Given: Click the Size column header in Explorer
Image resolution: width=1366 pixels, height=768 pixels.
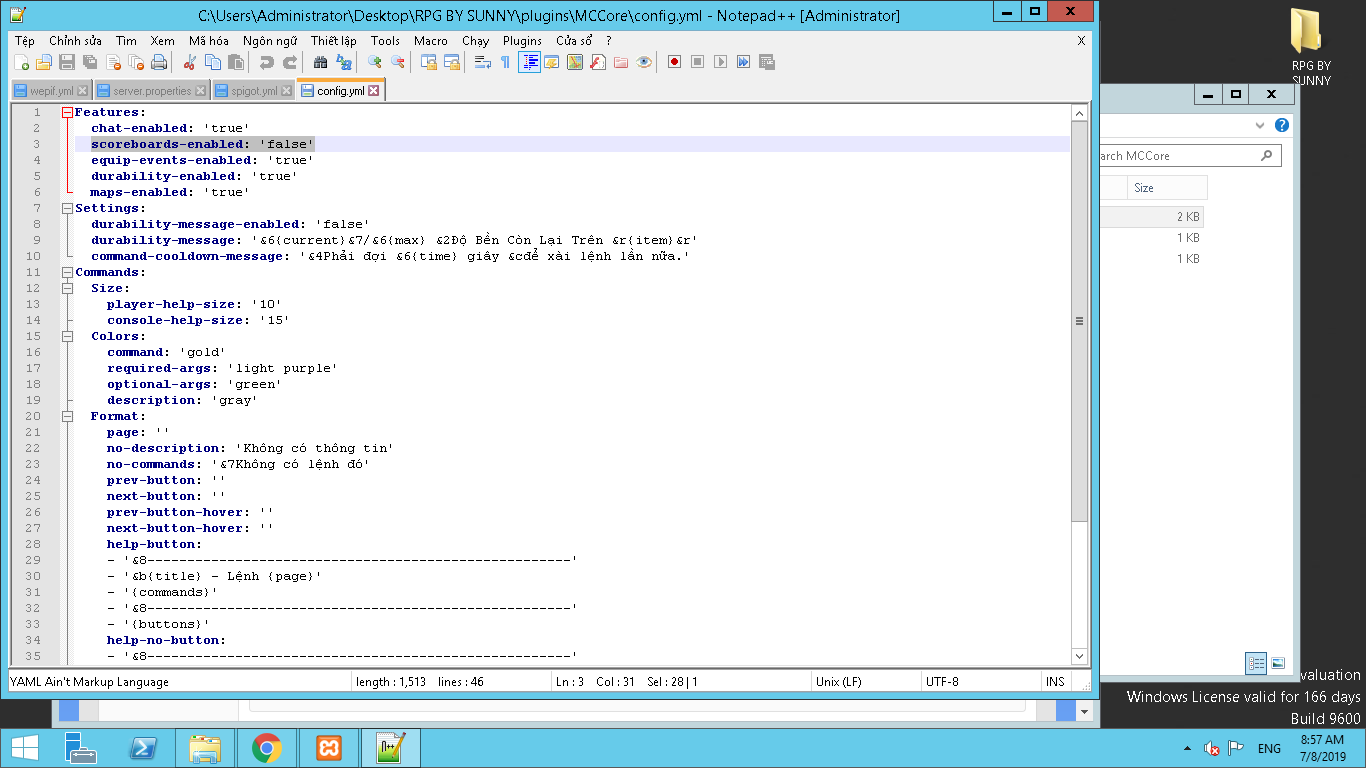Looking at the screenshot, I should click(x=1167, y=188).
